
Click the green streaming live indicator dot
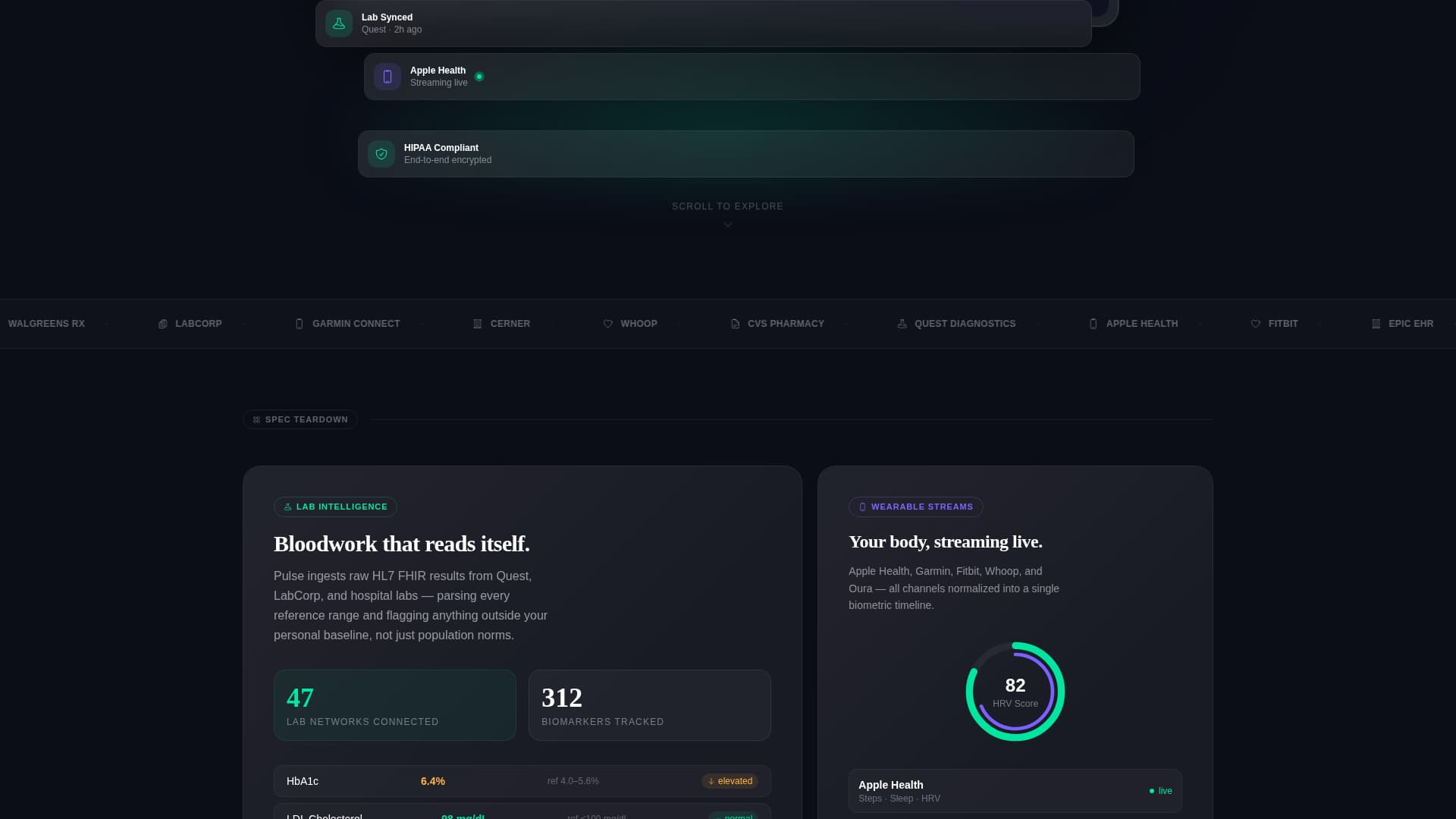(479, 77)
